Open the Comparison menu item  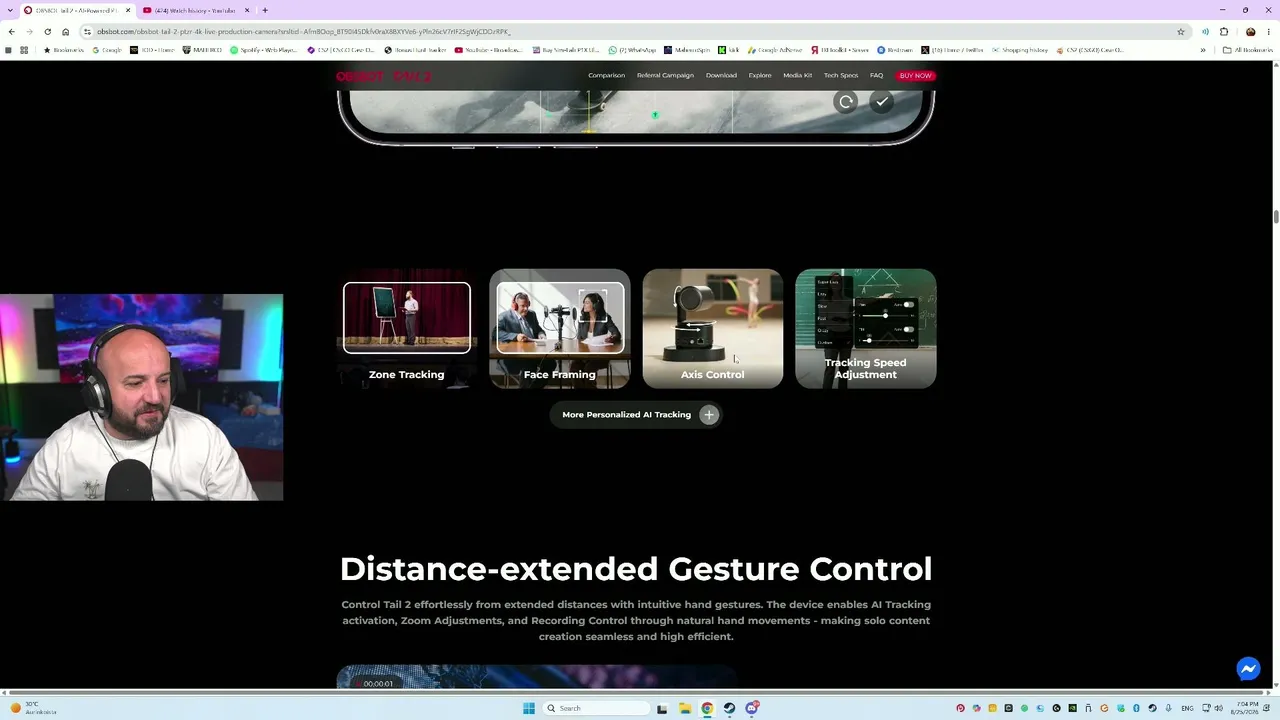(x=606, y=76)
